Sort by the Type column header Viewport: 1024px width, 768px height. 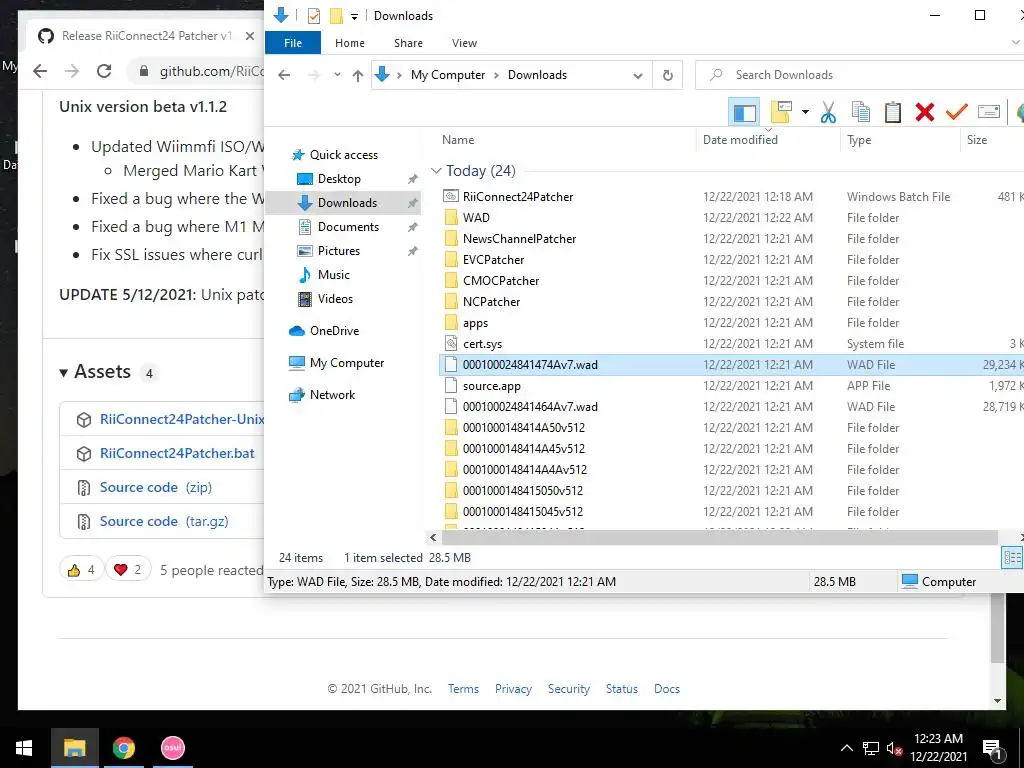point(859,140)
